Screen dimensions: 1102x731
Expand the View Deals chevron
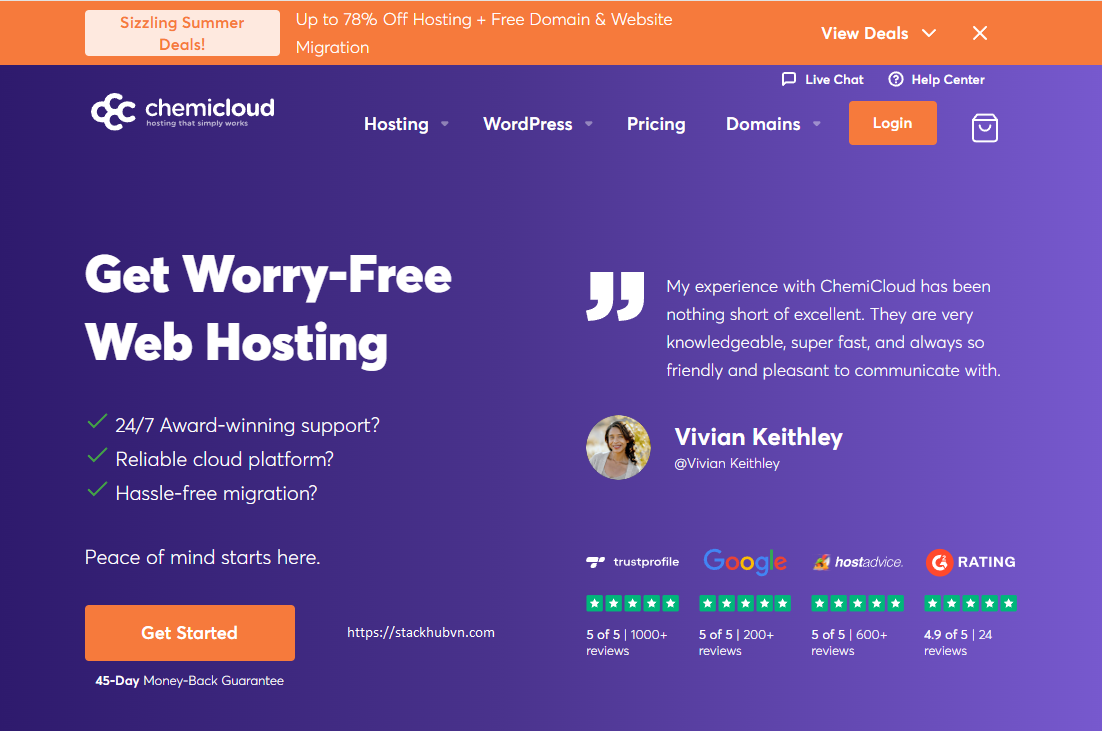coord(928,33)
